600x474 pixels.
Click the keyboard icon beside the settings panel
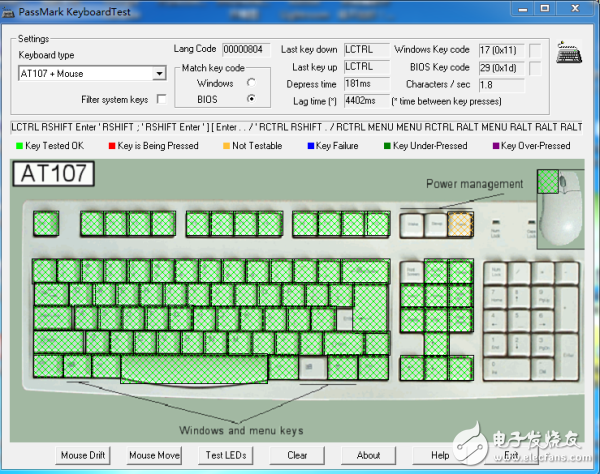(x=569, y=52)
